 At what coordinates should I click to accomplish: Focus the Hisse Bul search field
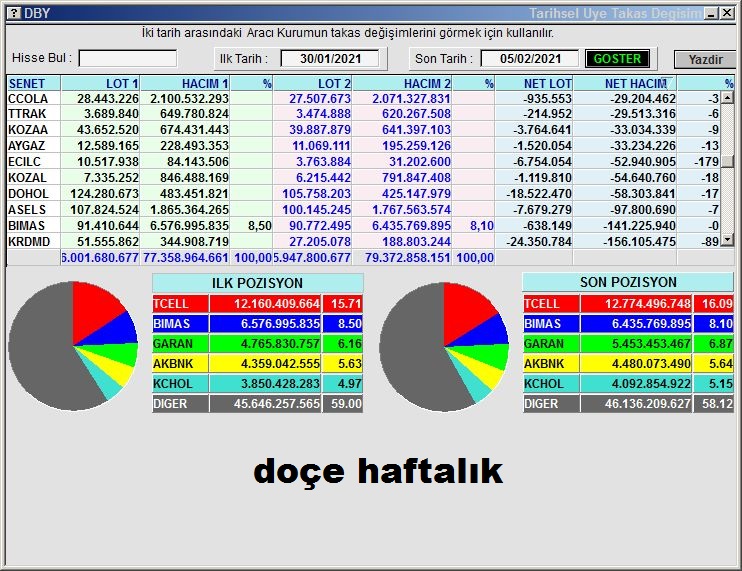coord(128,59)
